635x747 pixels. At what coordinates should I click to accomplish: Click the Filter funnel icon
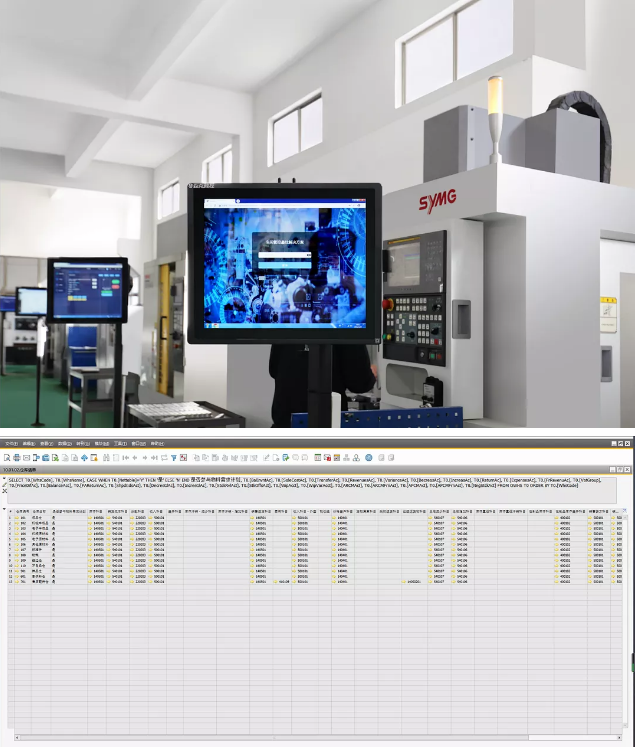point(172,457)
